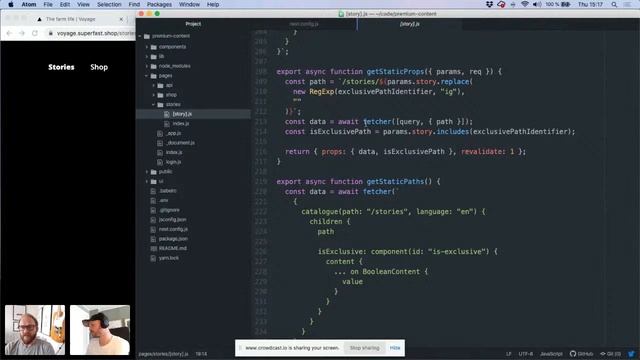The image size is (640, 360).
Task: Open the Atom application menu
Action: [x=29, y=4]
